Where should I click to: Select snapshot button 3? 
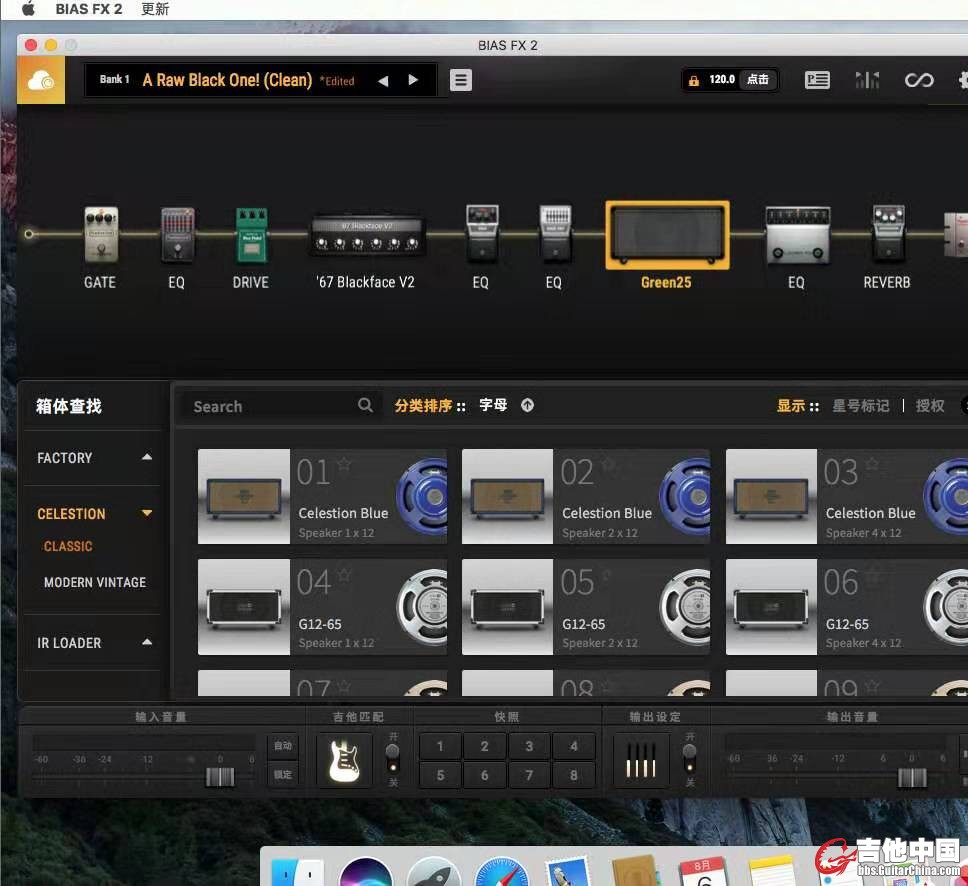(529, 746)
